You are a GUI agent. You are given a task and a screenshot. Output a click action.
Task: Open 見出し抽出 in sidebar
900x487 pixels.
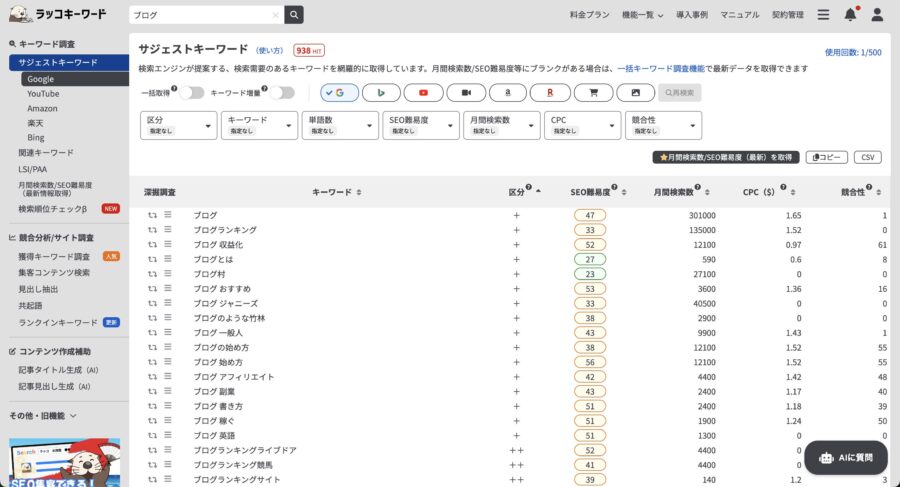(x=38, y=289)
